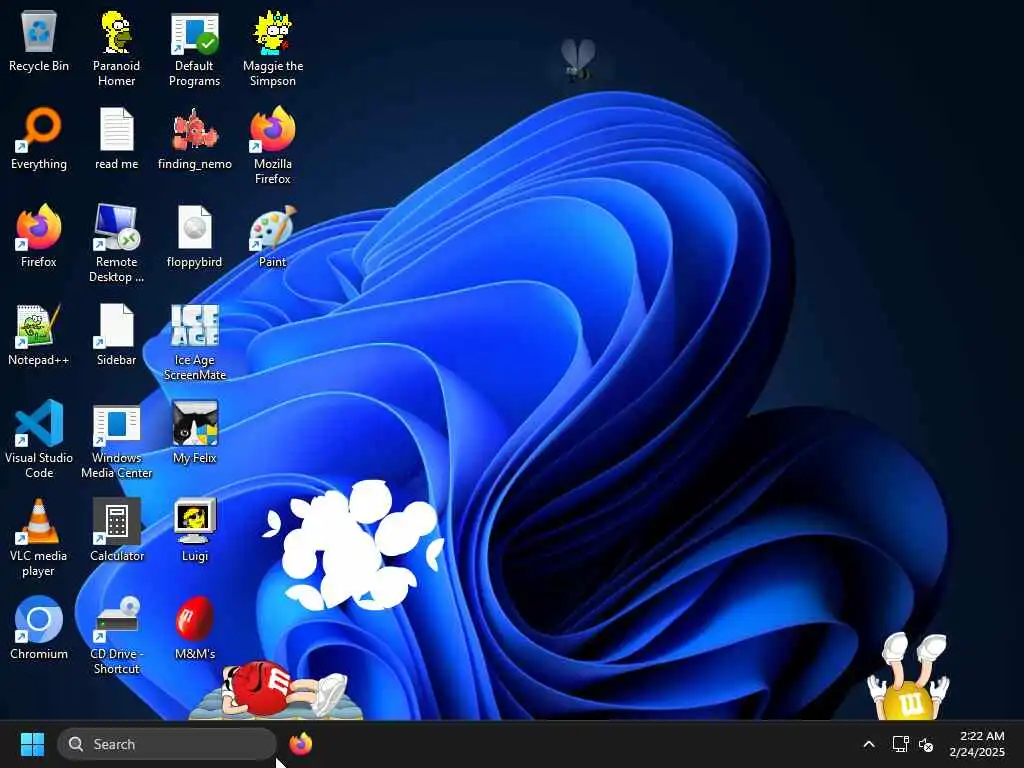Open the network status tray icon
Image resolution: width=1024 pixels, height=768 pixels.
click(901, 744)
